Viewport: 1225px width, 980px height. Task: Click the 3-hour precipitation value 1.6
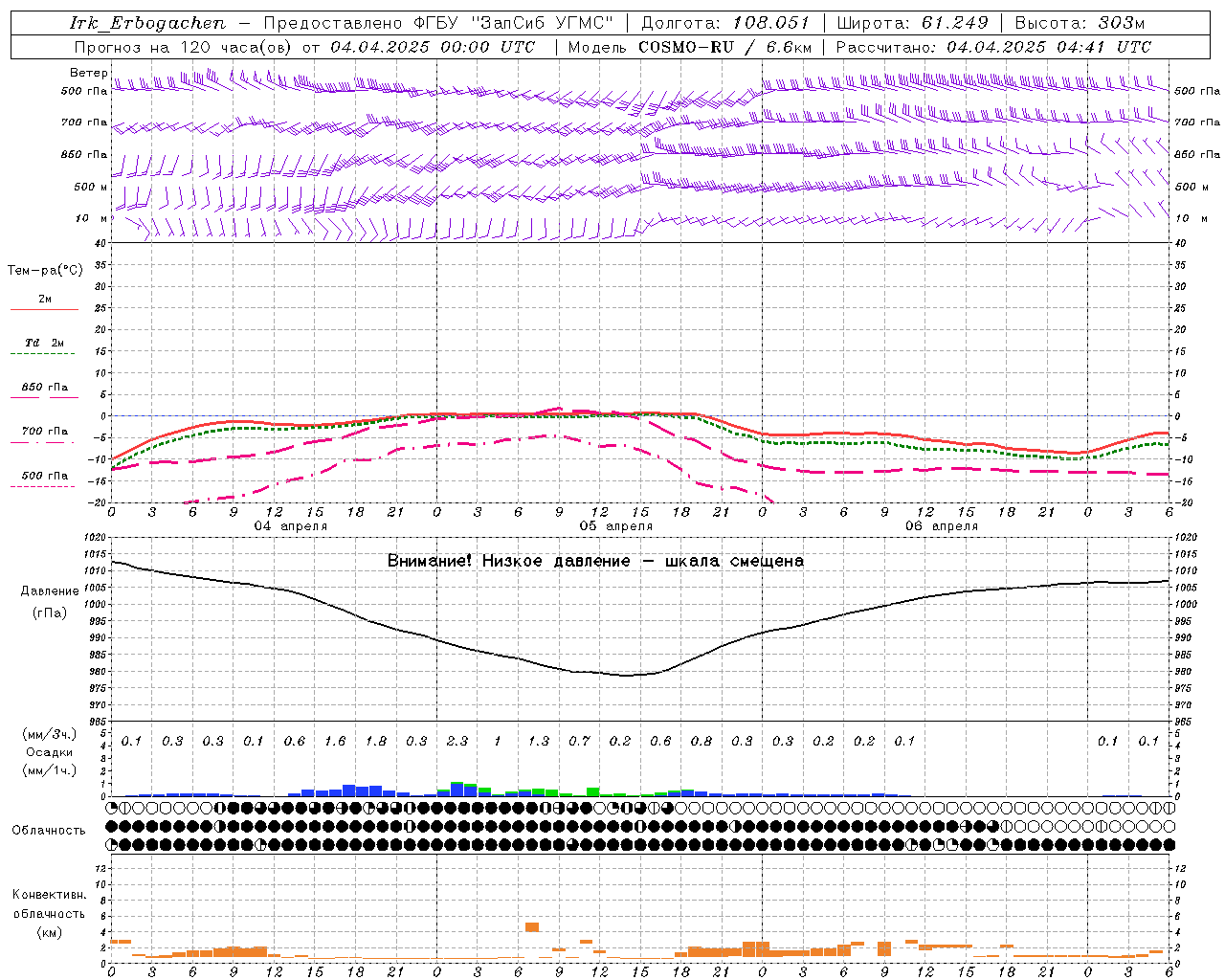(335, 741)
